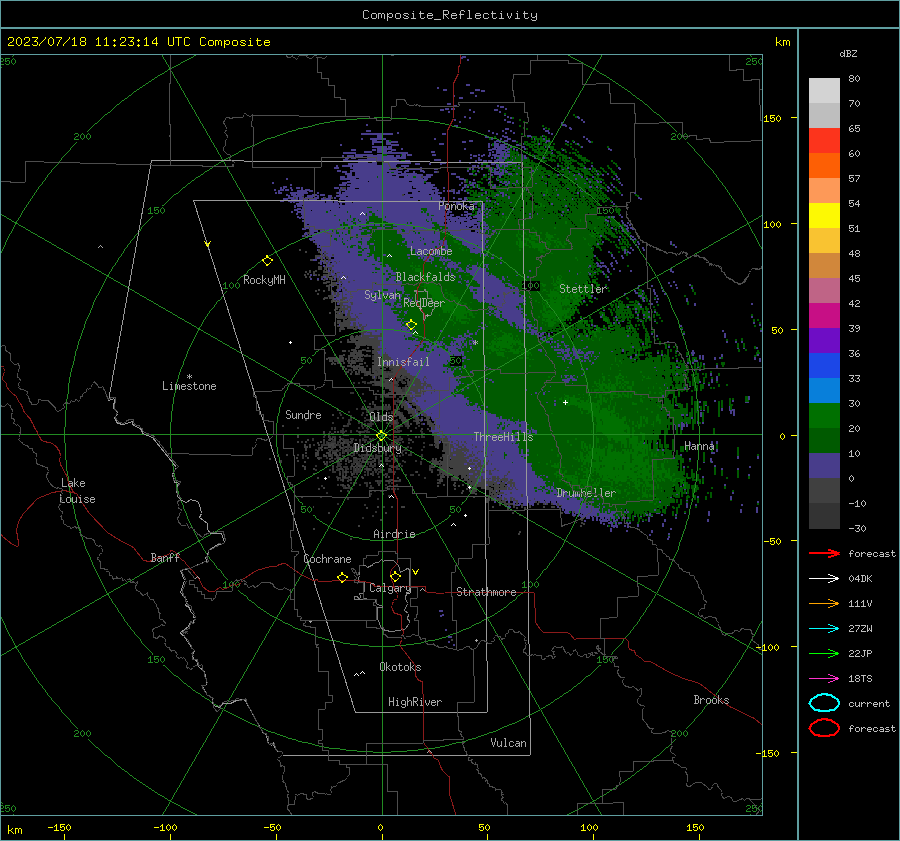Click the Lacombe town label
The height and width of the screenshot is (841, 900).
[x=431, y=251]
